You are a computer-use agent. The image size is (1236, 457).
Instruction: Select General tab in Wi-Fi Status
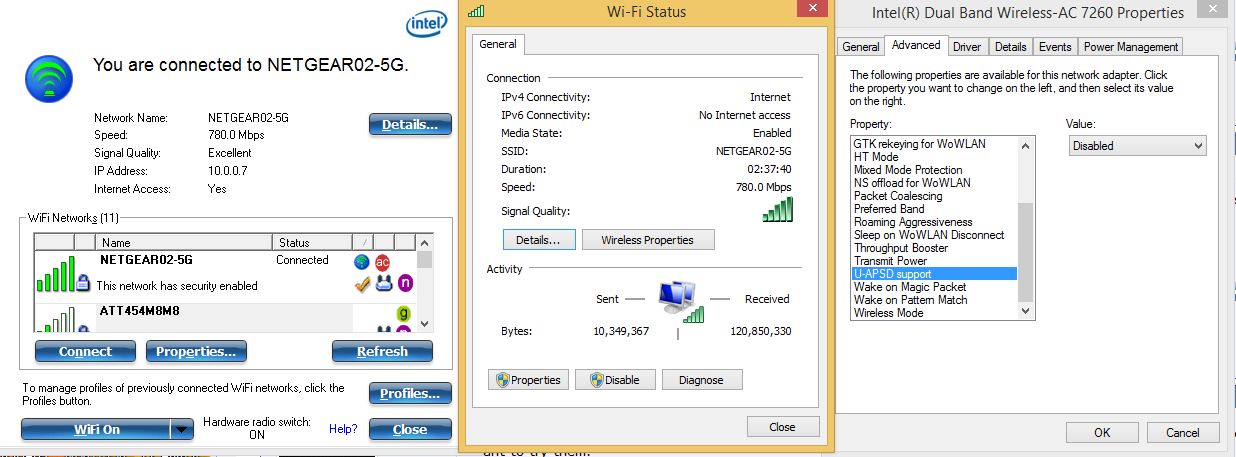pyautogui.click(x=498, y=44)
